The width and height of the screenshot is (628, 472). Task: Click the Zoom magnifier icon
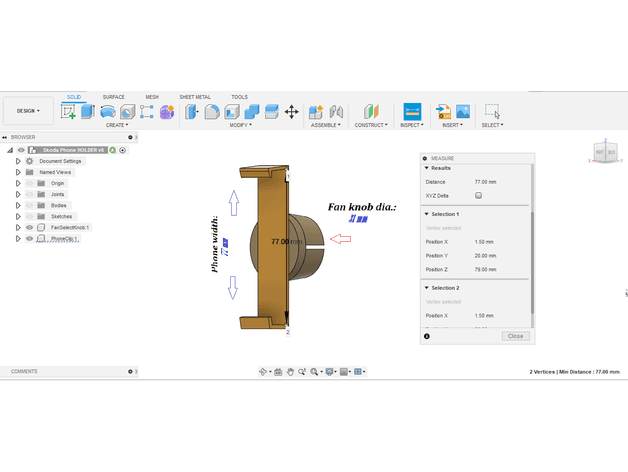[x=302, y=372]
